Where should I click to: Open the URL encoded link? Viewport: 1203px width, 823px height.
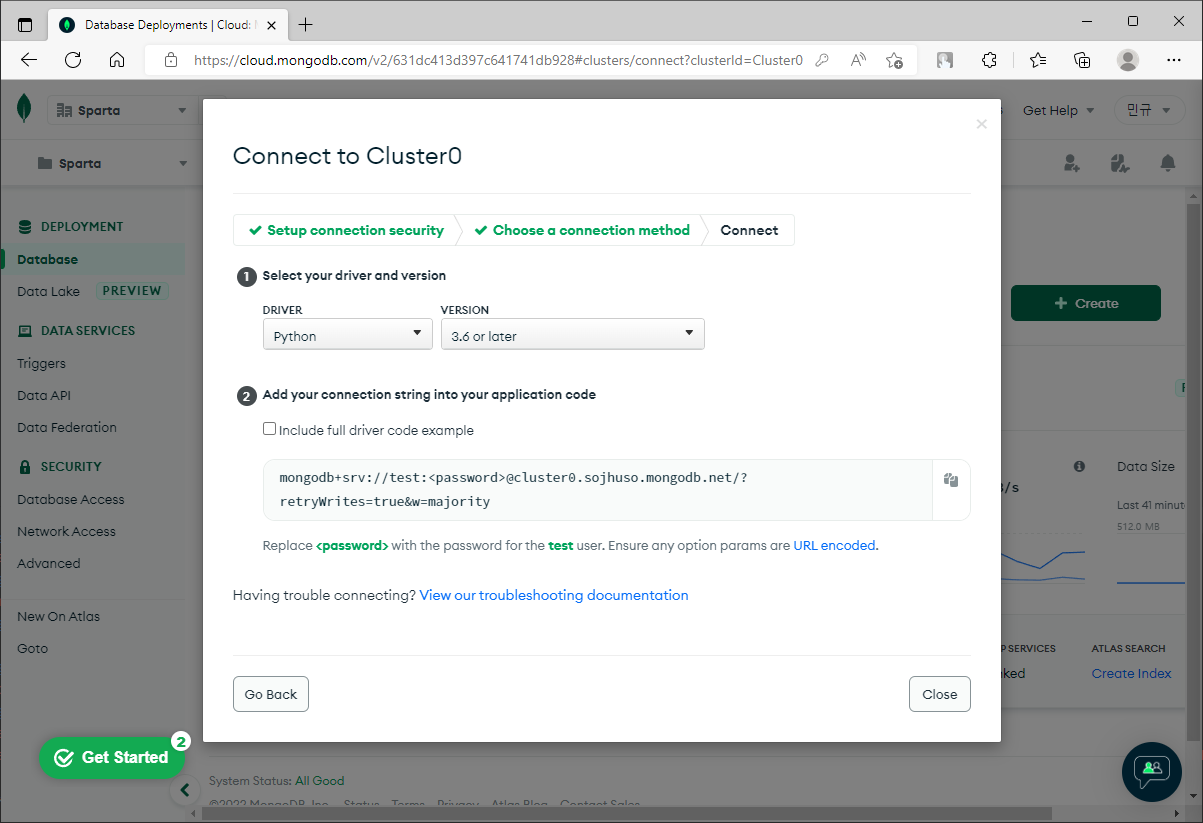pyautogui.click(x=834, y=545)
